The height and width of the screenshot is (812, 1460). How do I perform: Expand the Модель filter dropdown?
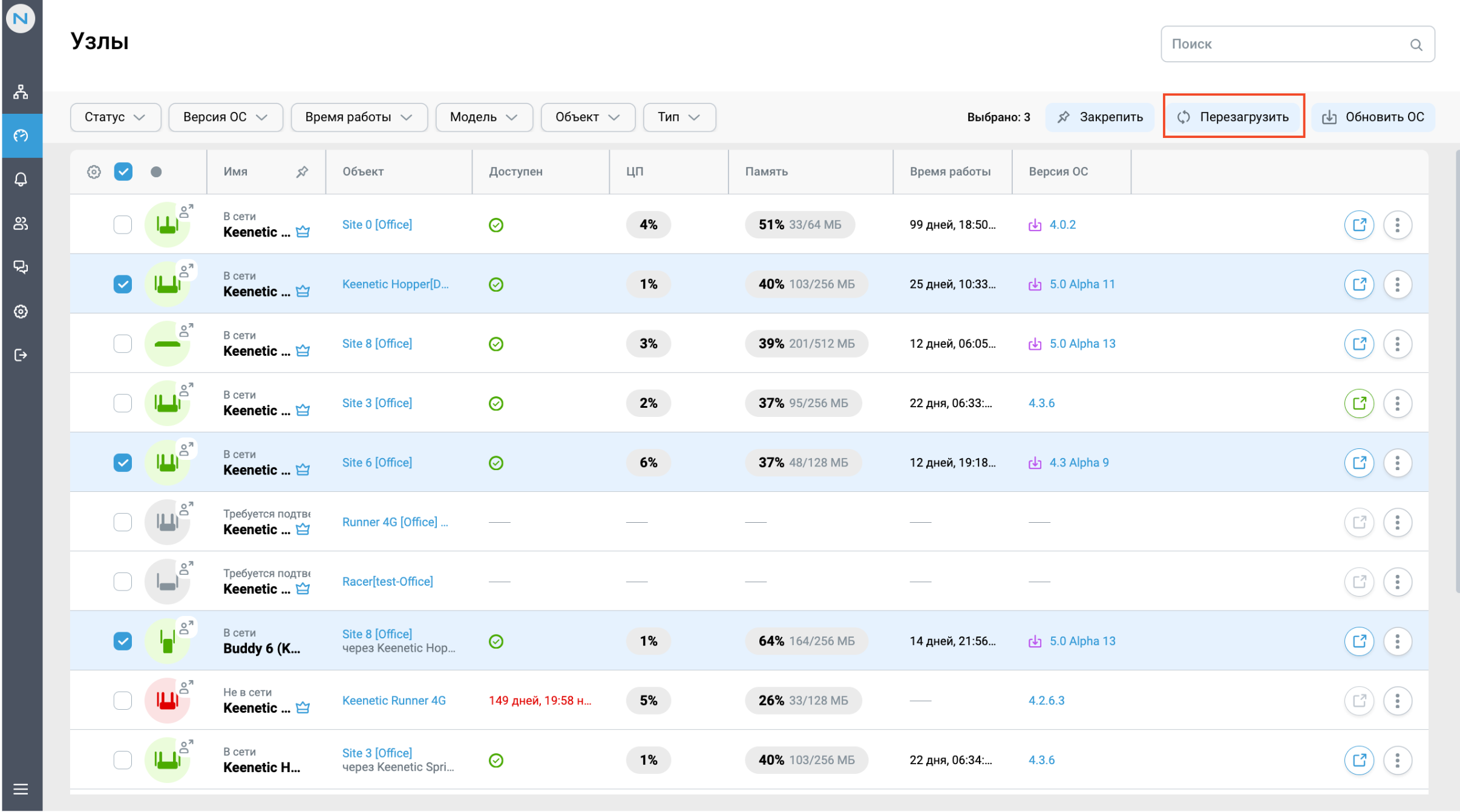pos(483,117)
